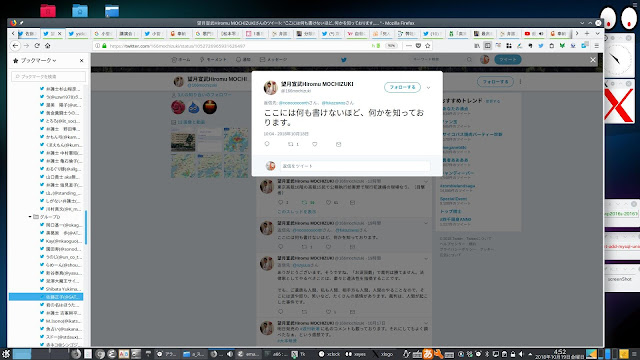Open the blue home folder desktop icon

80,10
